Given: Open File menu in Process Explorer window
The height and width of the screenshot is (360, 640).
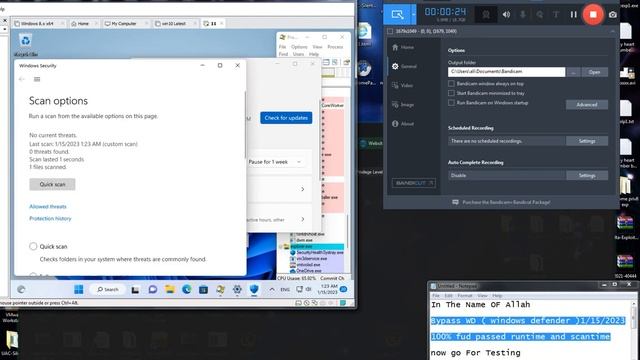Looking at the screenshot, I should pos(282,47).
